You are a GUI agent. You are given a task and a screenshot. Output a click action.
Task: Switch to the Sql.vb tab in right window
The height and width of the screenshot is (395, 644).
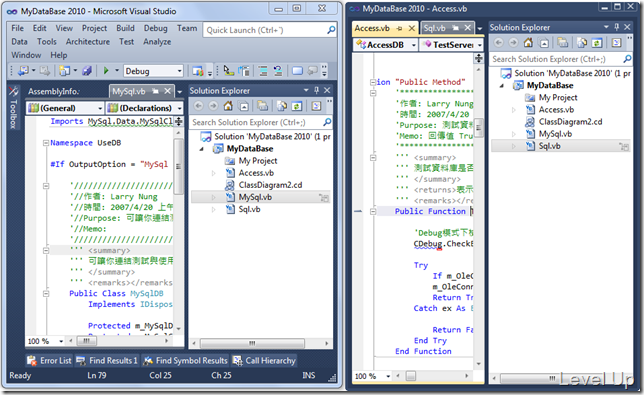[434, 28]
